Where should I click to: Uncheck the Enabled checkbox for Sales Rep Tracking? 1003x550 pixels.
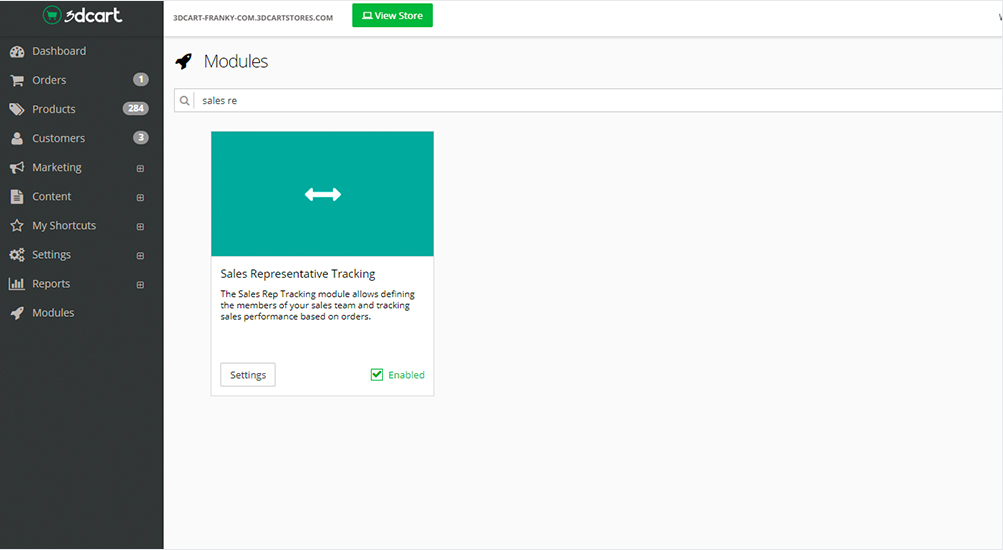[x=377, y=375]
